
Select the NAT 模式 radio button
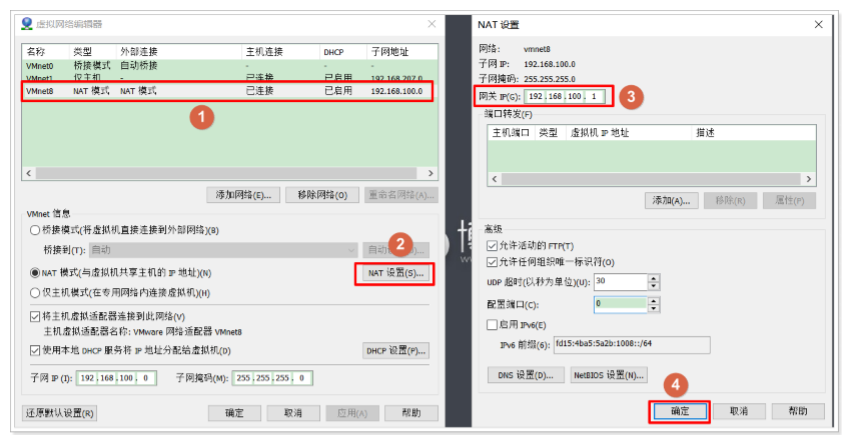pyautogui.click(x=35, y=273)
